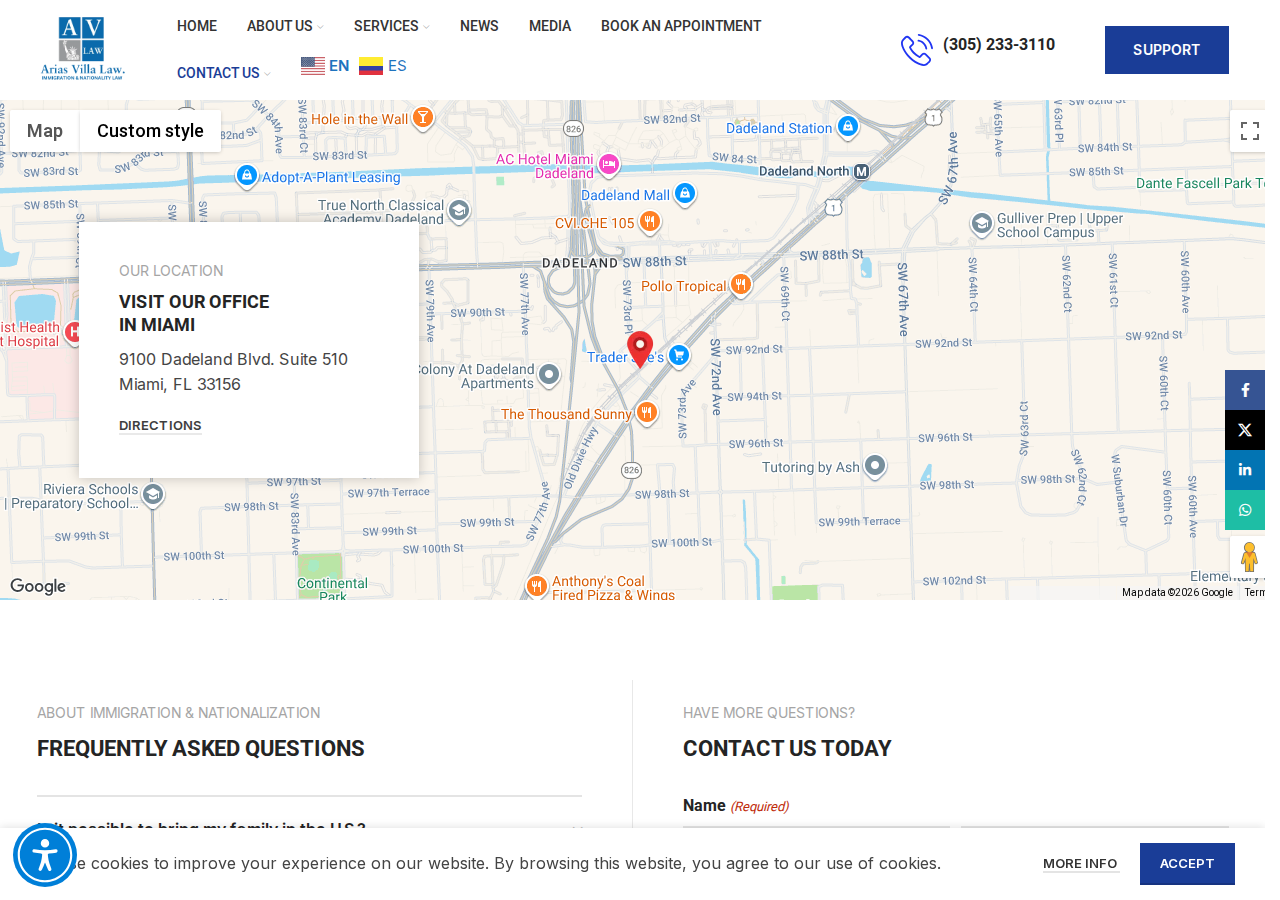1280x900 pixels.
Task: Expand the About Us menu arrow
Action: [320, 27]
